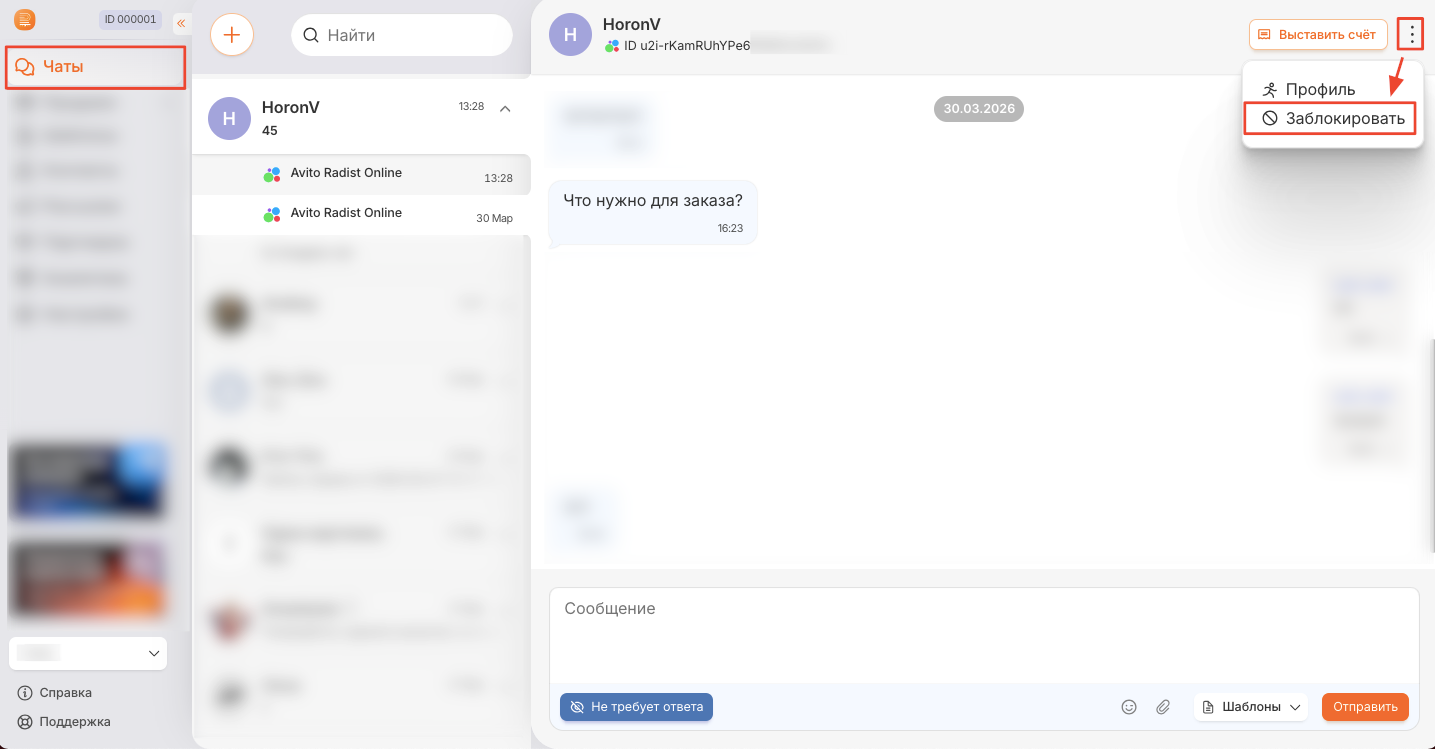Screen dimensions: 1435x749
Task: Click HoronV avatar in chat header
Action: tap(570, 35)
